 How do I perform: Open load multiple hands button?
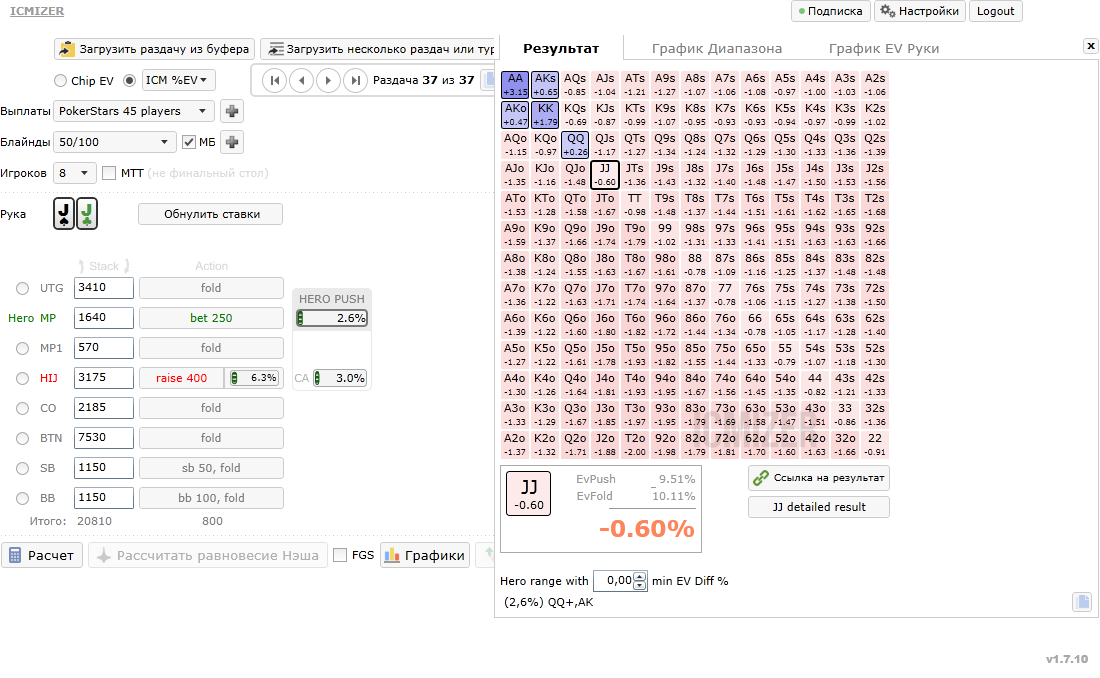click(x=379, y=49)
